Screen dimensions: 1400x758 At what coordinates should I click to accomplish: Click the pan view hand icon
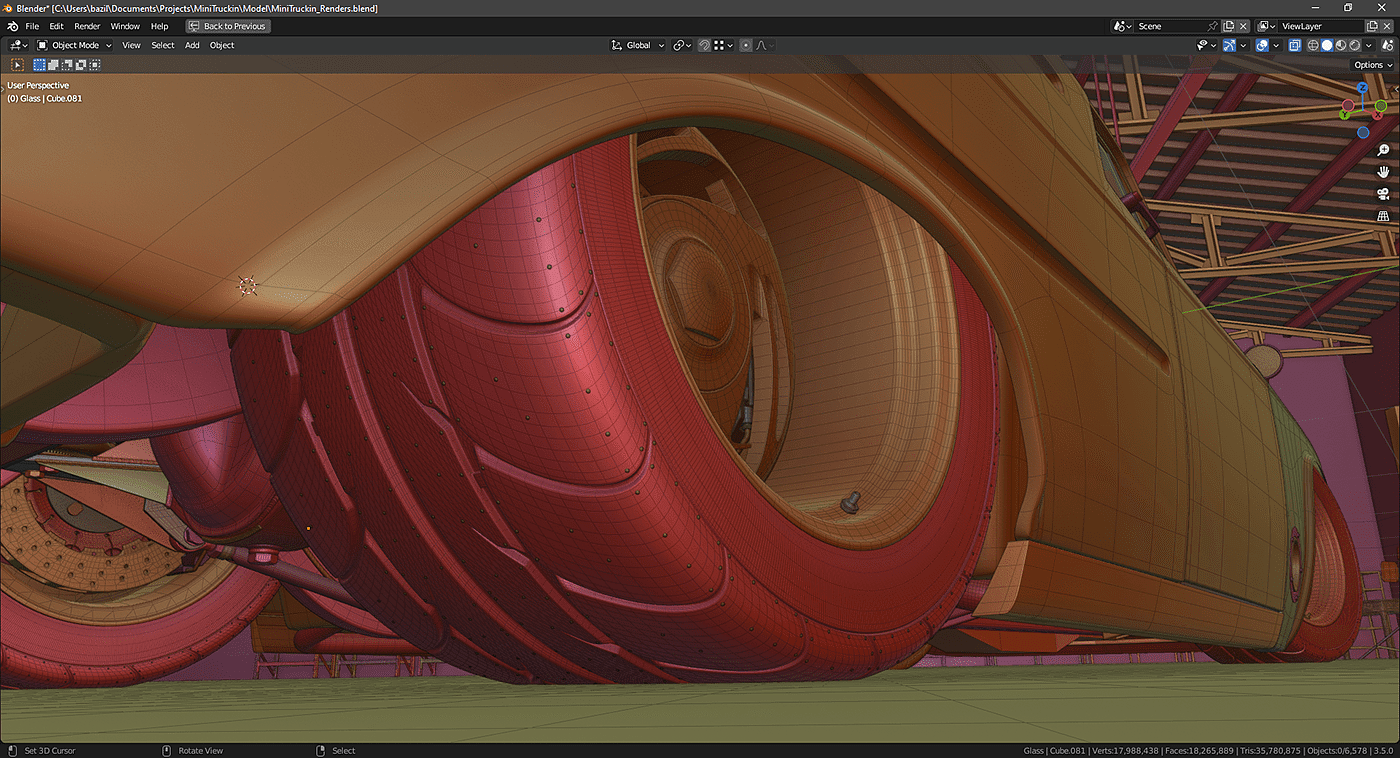click(x=1383, y=172)
